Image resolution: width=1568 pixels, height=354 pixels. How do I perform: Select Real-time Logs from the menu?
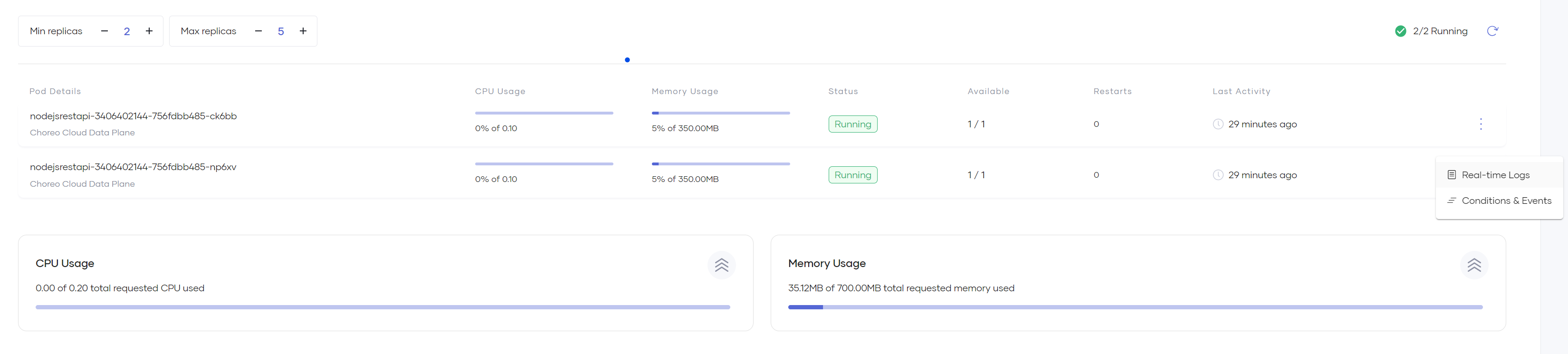1495,175
